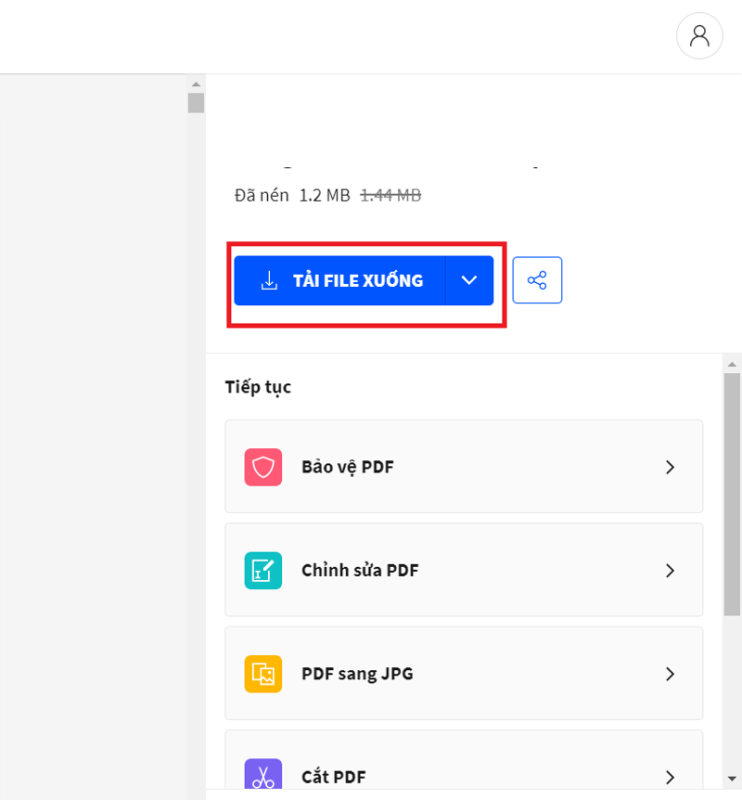Screen dimensions: 742x800
Task: Select the Bảo vệ PDF option
Action: [x=347, y=467]
